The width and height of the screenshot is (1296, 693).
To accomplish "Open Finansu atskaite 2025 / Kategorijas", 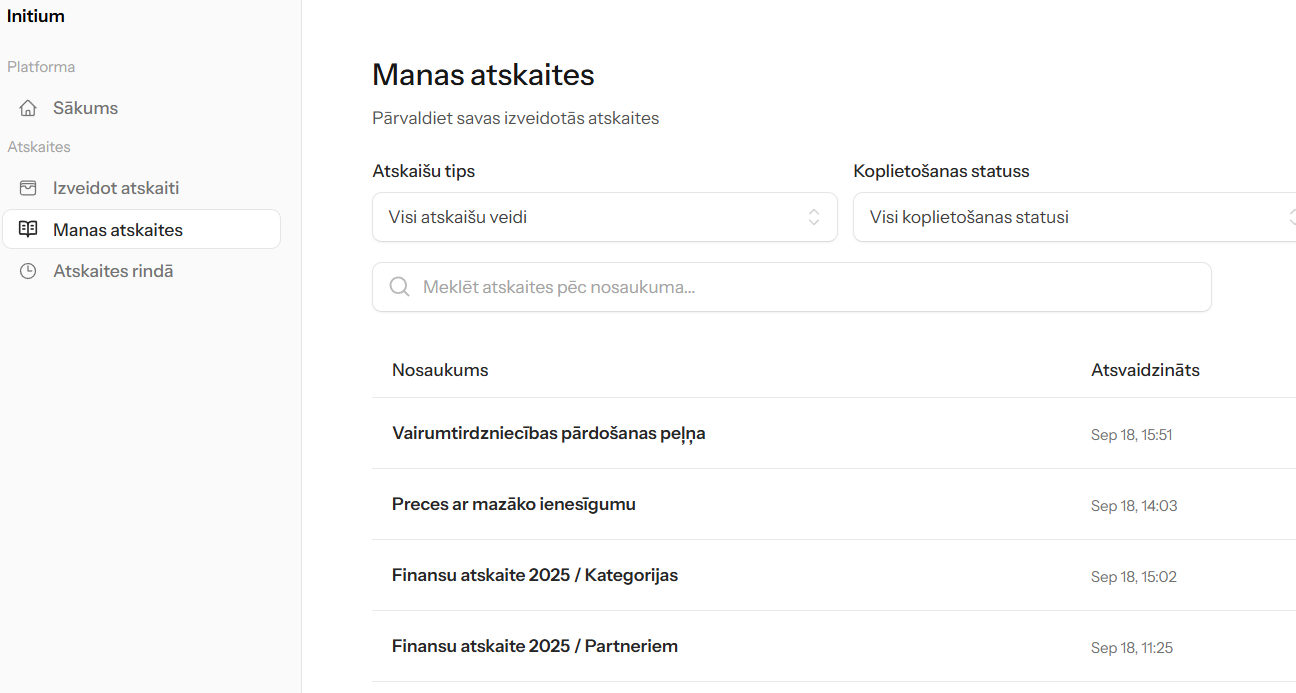I will (x=534, y=576).
